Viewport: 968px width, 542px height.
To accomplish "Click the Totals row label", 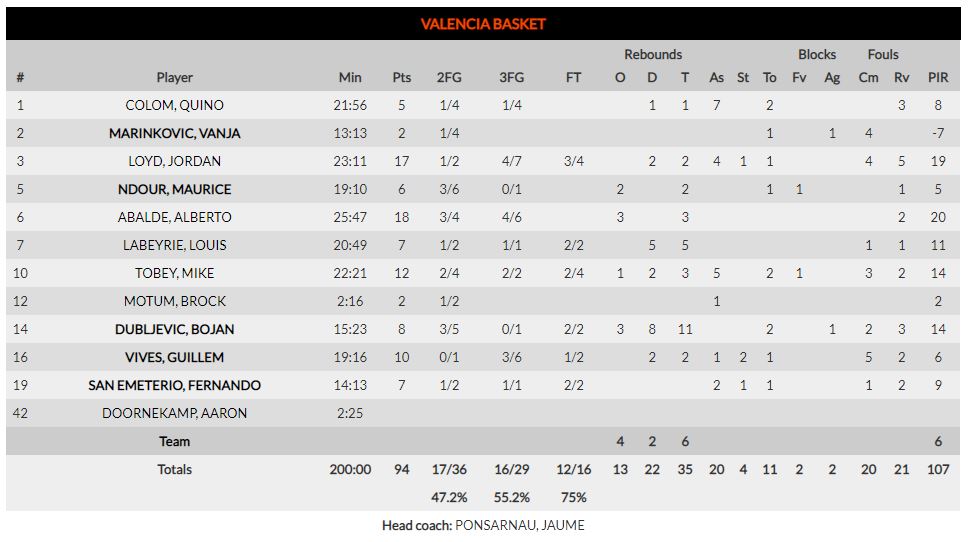I will coord(175,470).
